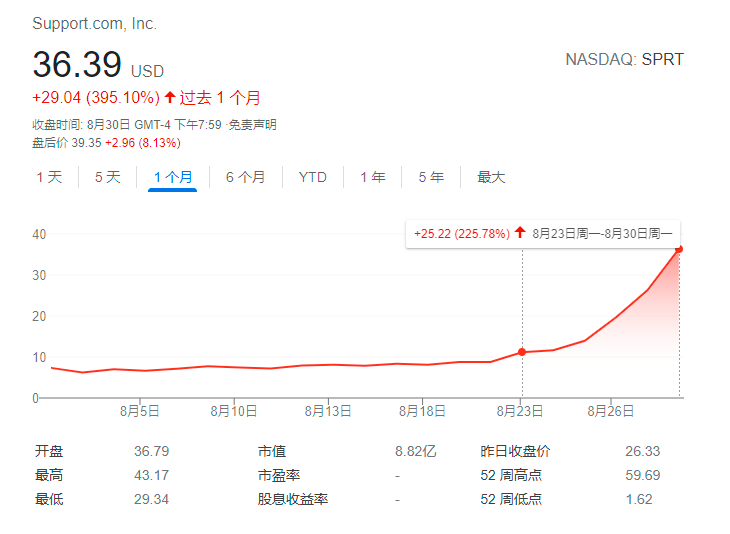
Task: Switch to the 1 天 range tab
Action: tap(49, 177)
